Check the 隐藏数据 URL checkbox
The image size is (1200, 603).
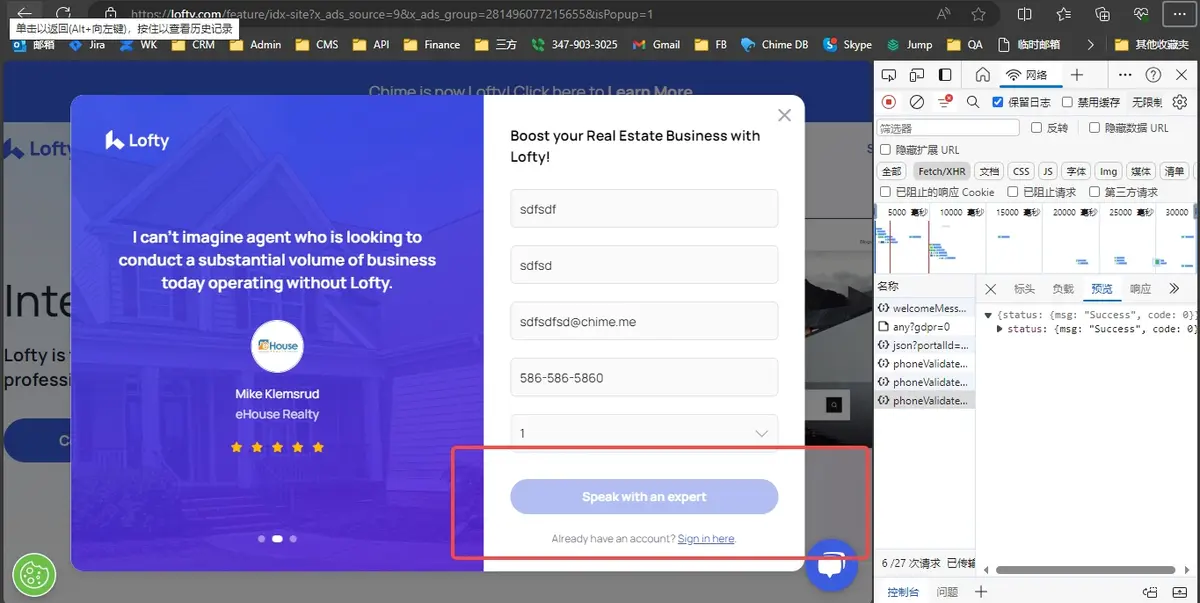[x=1094, y=128]
